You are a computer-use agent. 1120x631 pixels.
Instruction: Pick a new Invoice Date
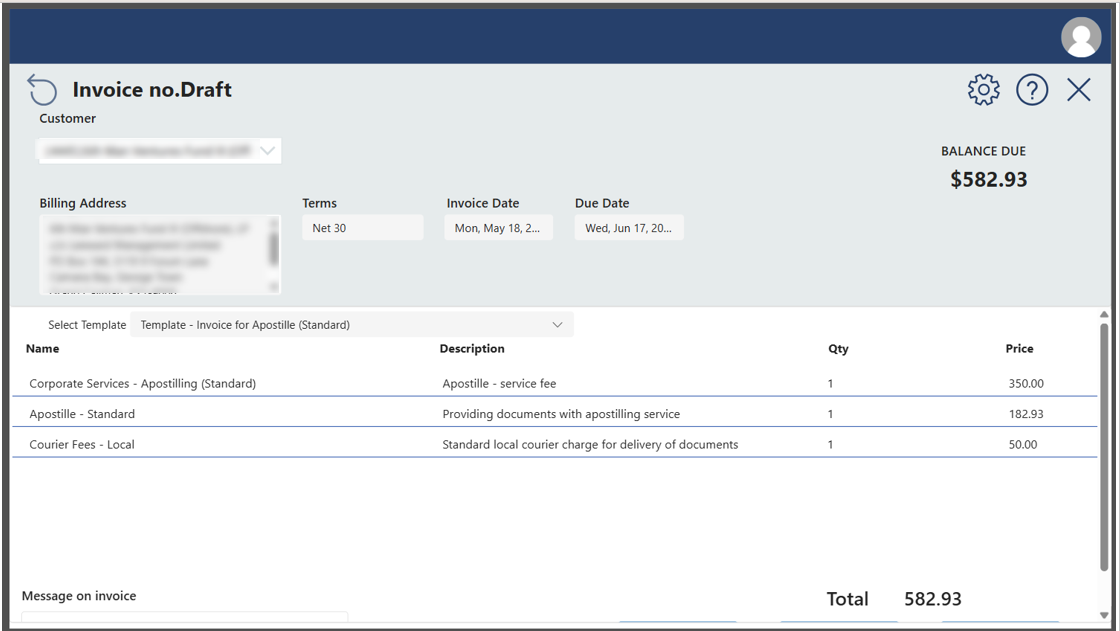(x=498, y=228)
